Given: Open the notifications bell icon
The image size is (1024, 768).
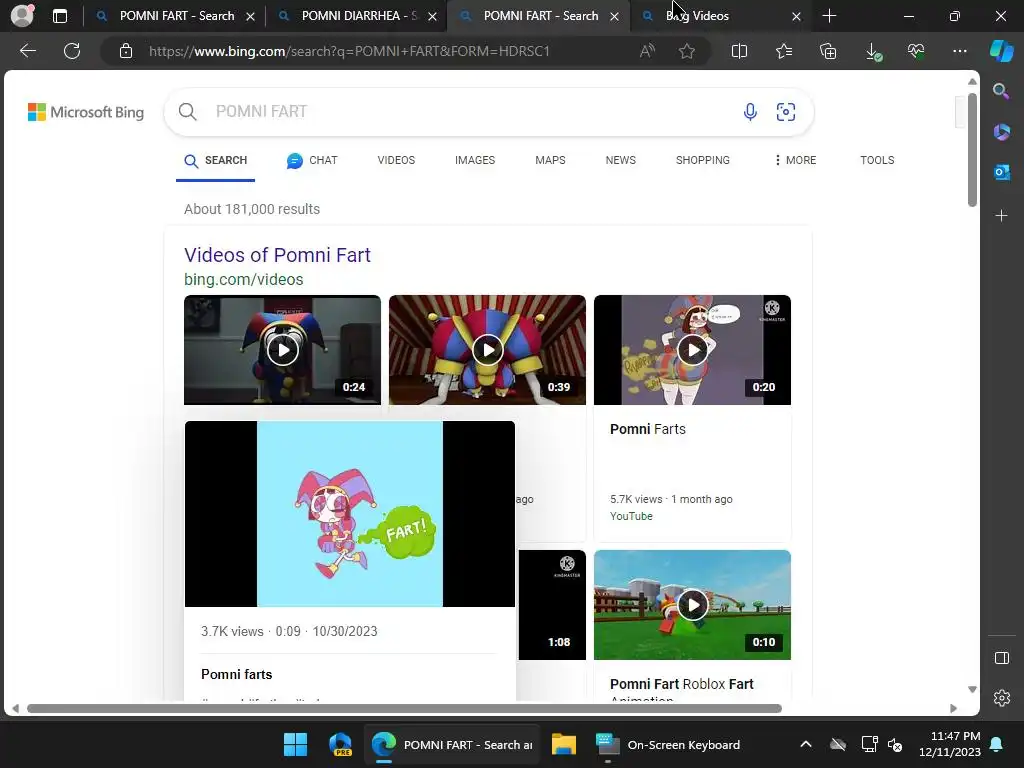Looking at the screenshot, I should 997,744.
